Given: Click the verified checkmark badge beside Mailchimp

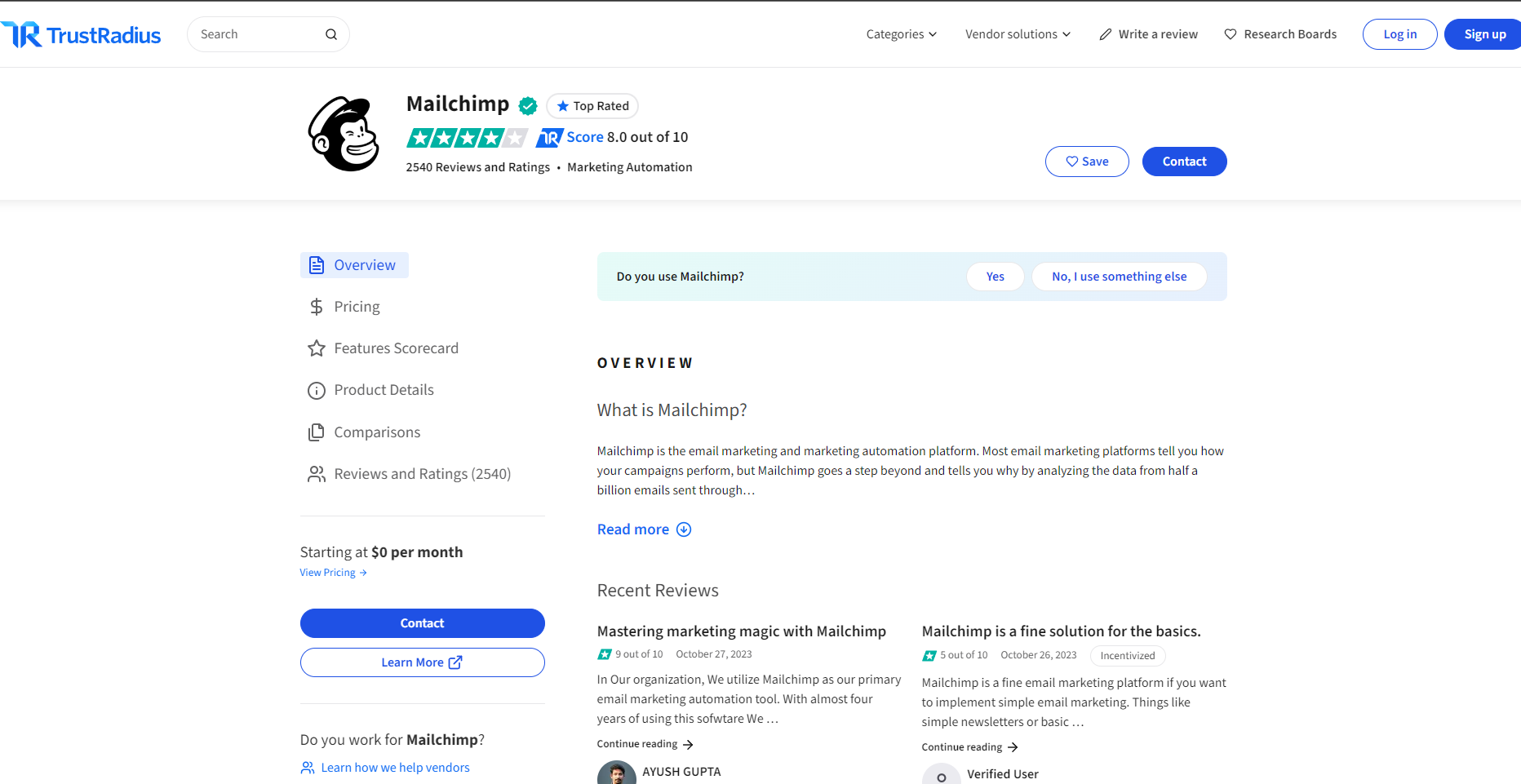Looking at the screenshot, I should [x=528, y=105].
